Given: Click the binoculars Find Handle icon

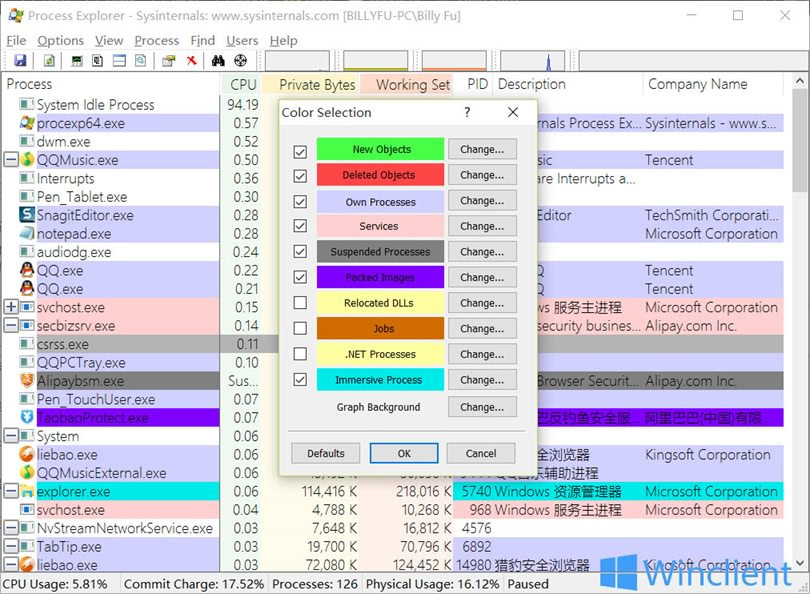Looking at the screenshot, I should tap(218, 60).
